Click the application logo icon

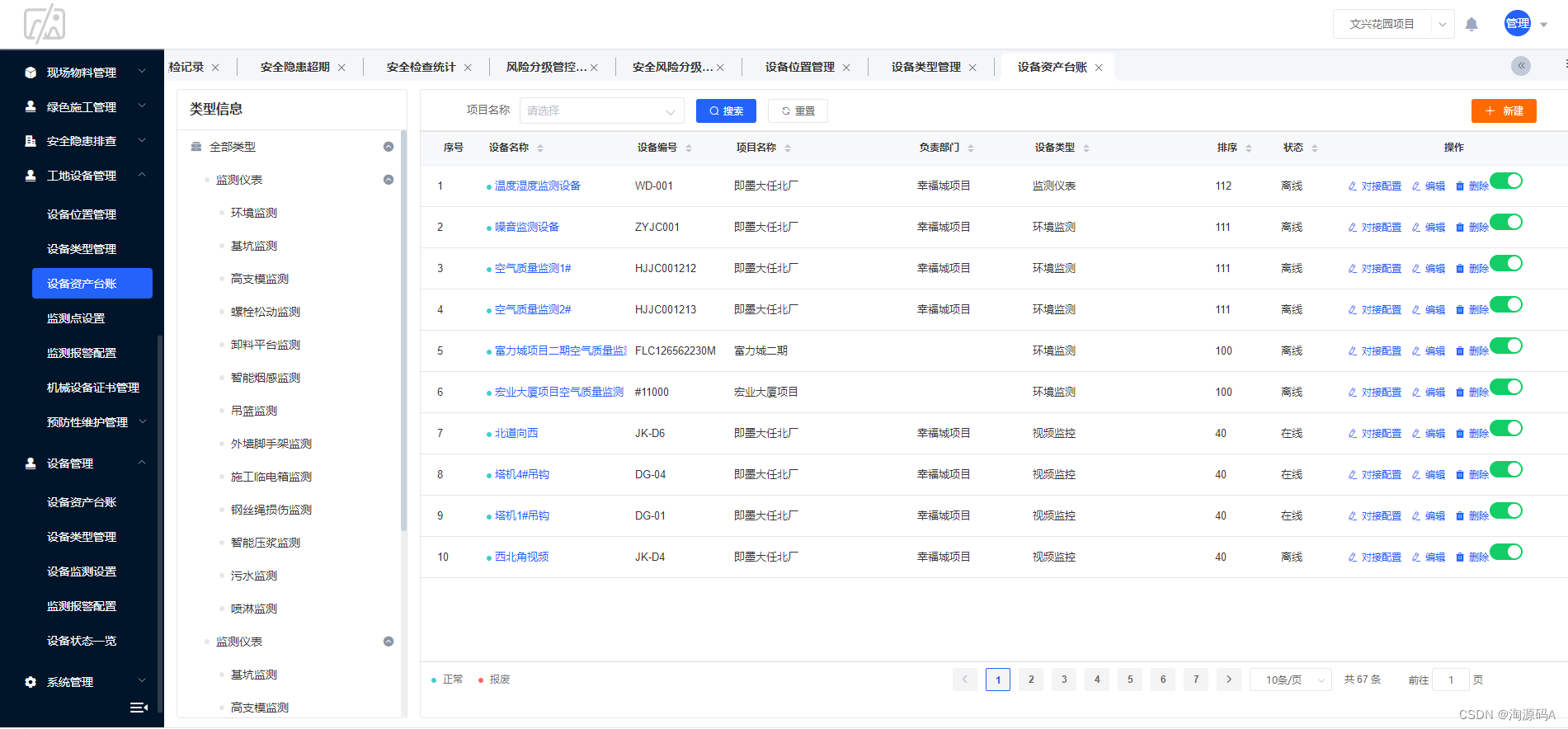45,24
